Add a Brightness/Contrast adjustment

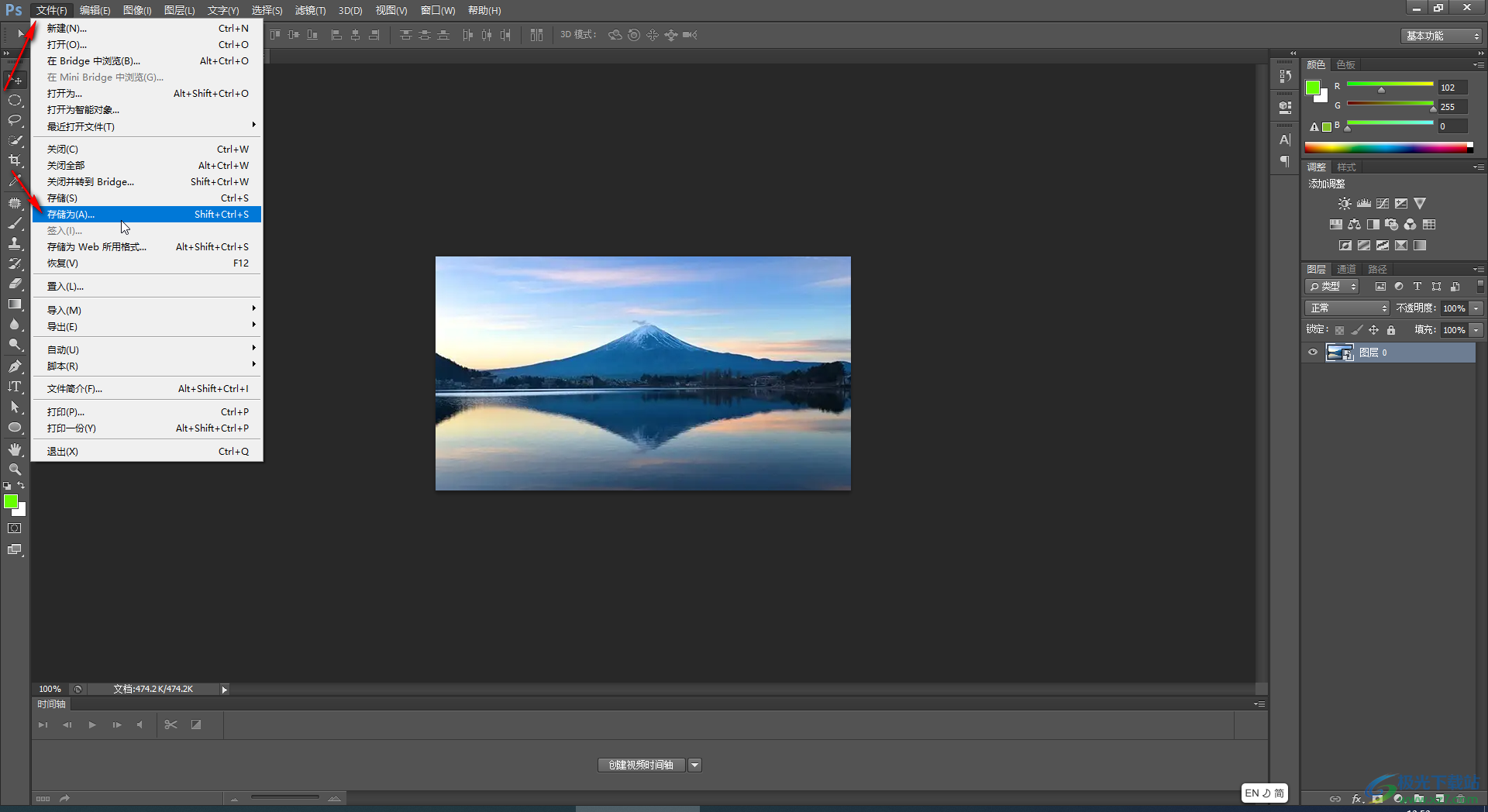(1345, 204)
